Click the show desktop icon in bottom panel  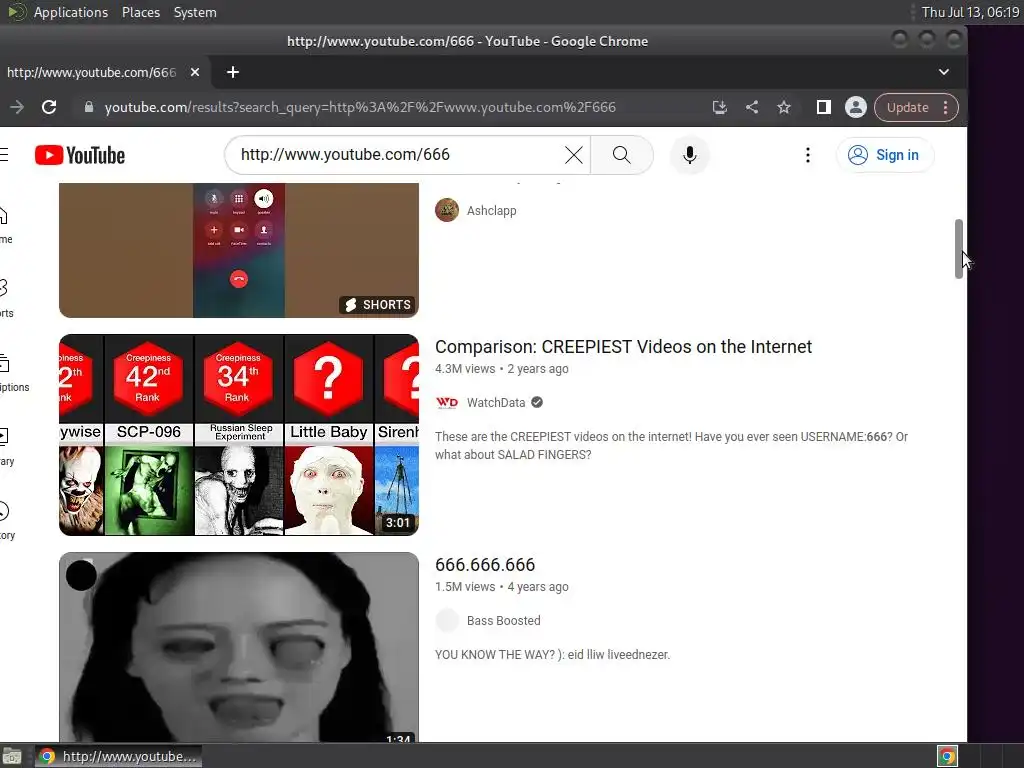point(12,756)
